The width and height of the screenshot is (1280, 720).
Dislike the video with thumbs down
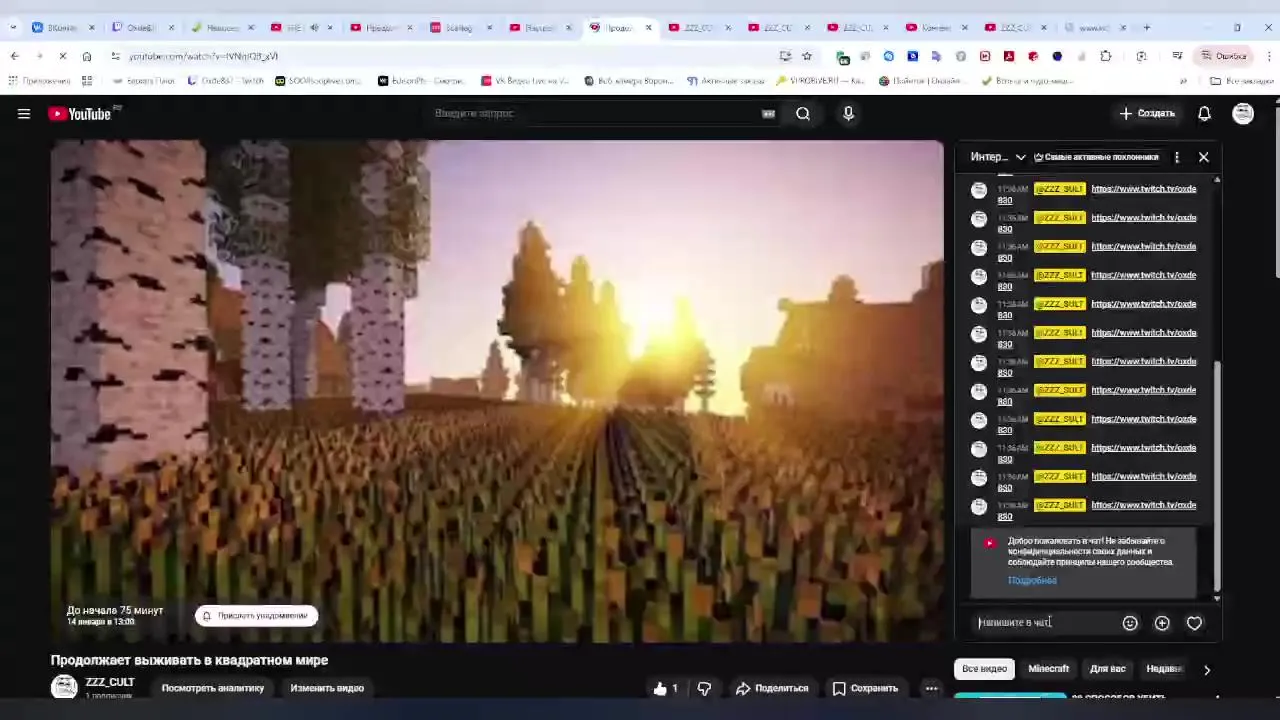pyautogui.click(x=704, y=688)
